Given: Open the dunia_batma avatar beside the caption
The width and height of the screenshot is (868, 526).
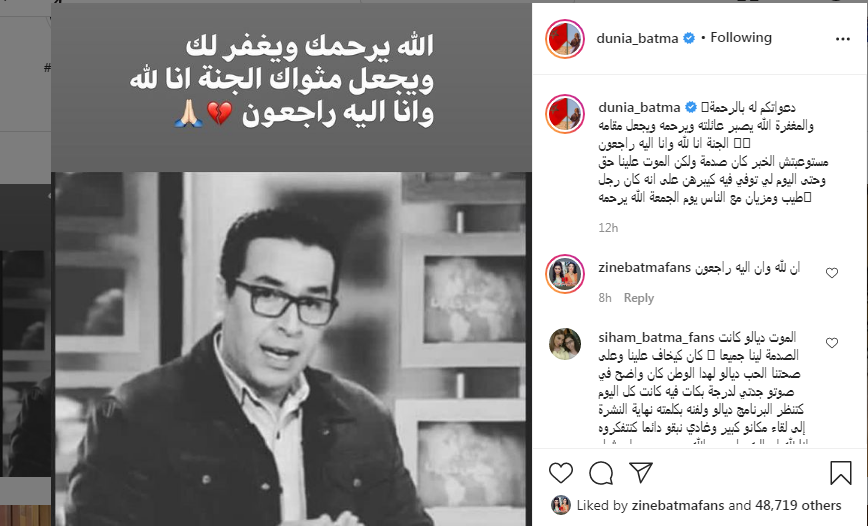Looking at the screenshot, I should click(x=565, y=114).
